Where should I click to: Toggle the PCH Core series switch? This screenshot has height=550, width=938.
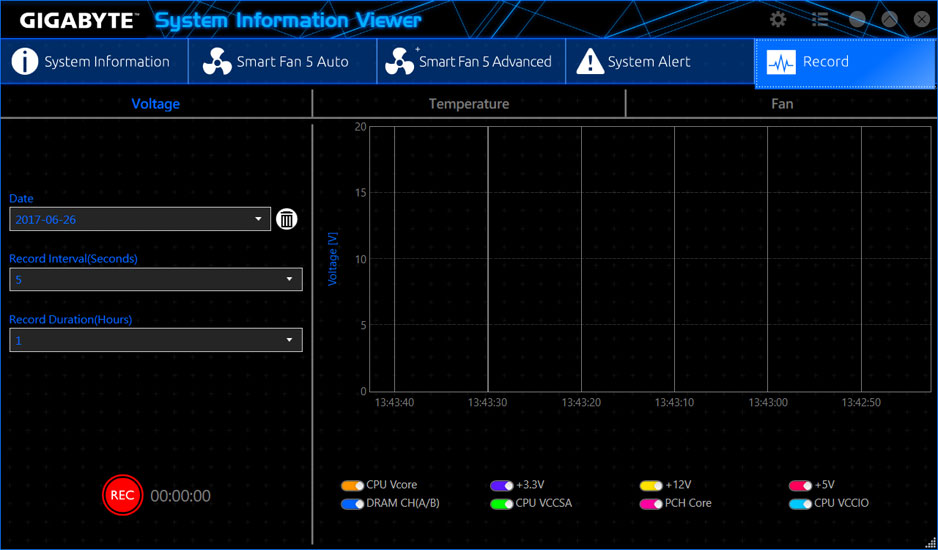(x=651, y=504)
